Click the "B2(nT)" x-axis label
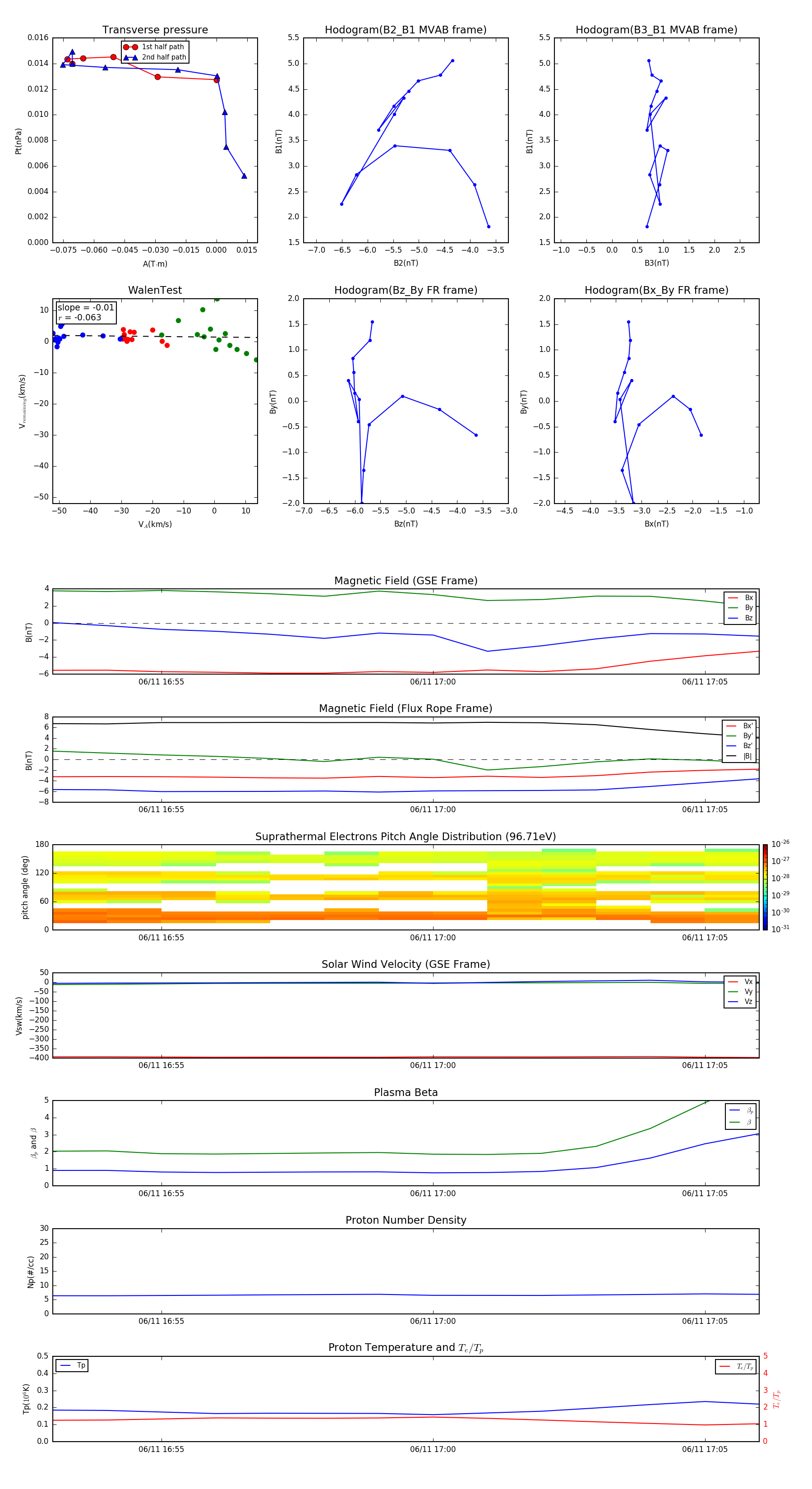Image resolution: width=812 pixels, height=1489 pixels. 406,263
